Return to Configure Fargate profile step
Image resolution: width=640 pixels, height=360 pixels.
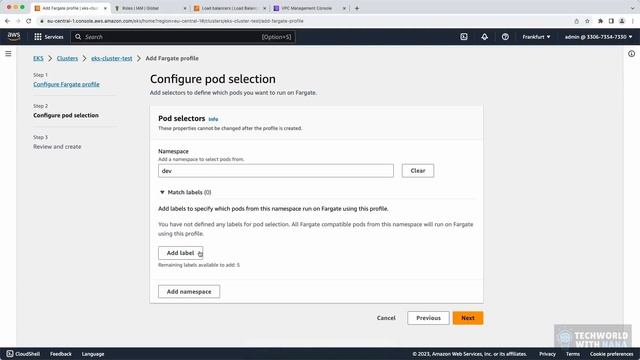66,84
